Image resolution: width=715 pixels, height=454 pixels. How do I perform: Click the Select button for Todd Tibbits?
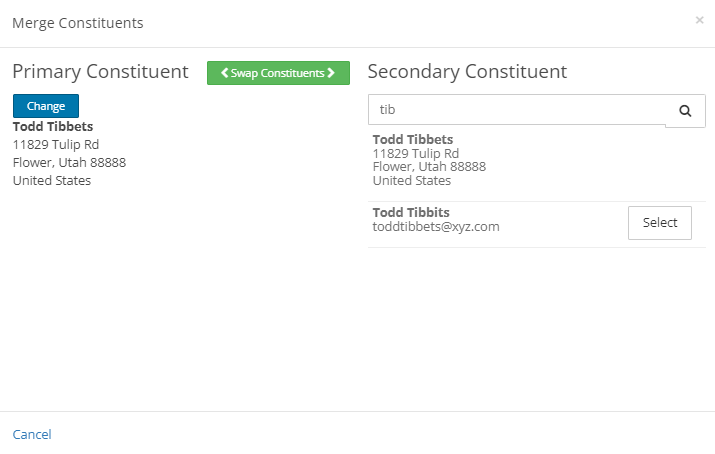click(659, 222)
